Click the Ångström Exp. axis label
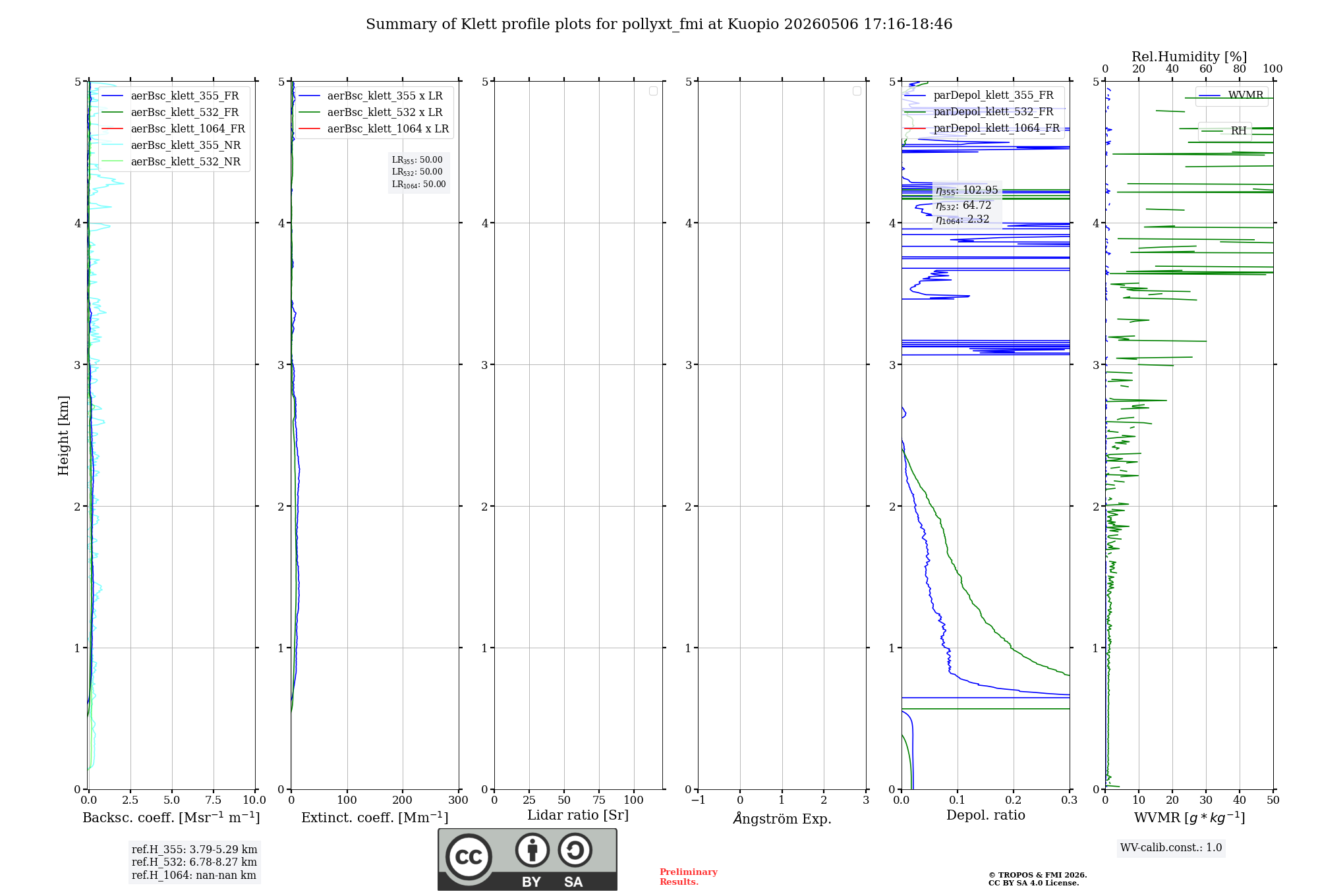Viewport: 1318px width, 896px height. [782, 818]
